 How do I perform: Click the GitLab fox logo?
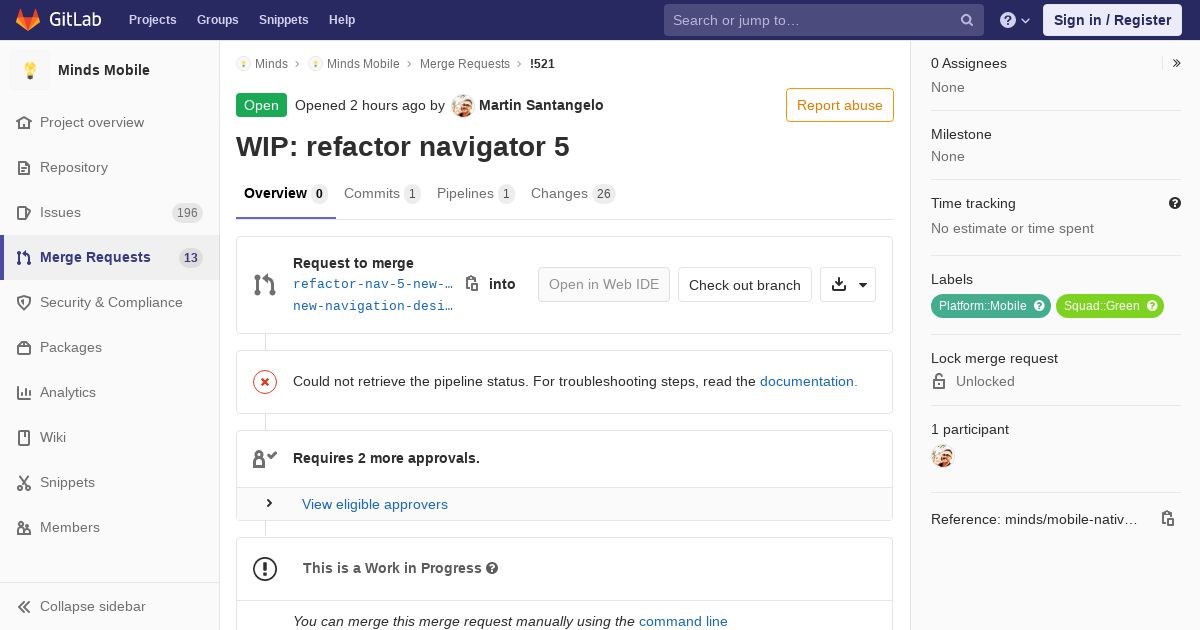[x=28, y=19]
